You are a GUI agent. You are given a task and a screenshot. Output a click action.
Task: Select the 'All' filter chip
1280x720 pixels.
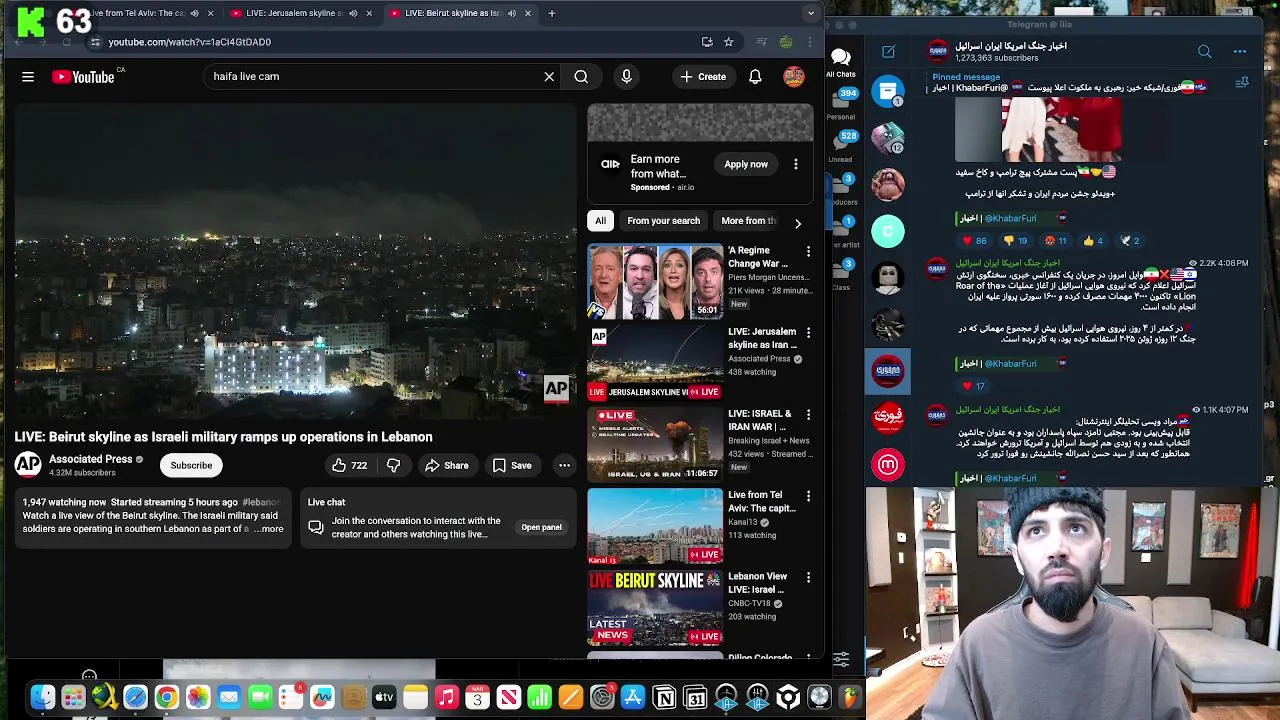click(600, 221)
